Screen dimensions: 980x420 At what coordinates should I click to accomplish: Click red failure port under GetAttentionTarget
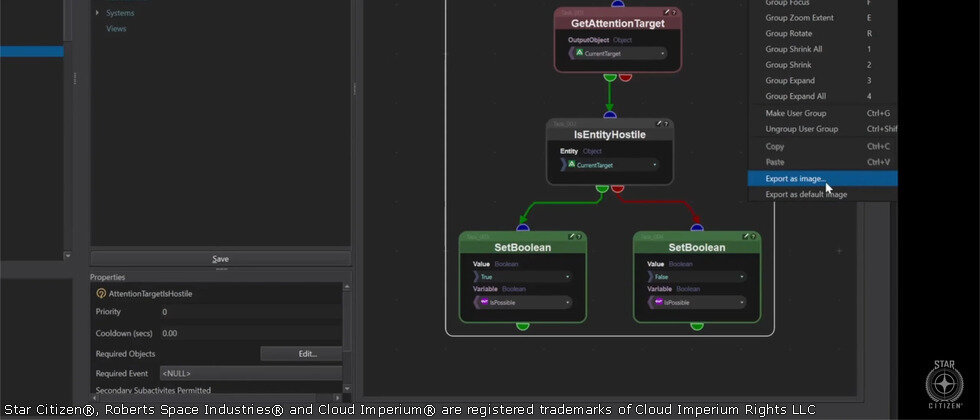tap(625, 75)
